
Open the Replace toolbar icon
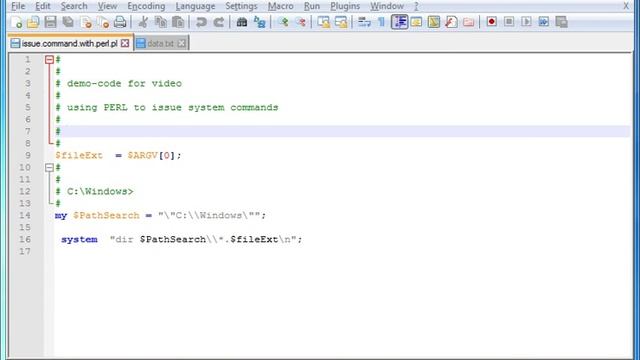click(x=259, y=22)
